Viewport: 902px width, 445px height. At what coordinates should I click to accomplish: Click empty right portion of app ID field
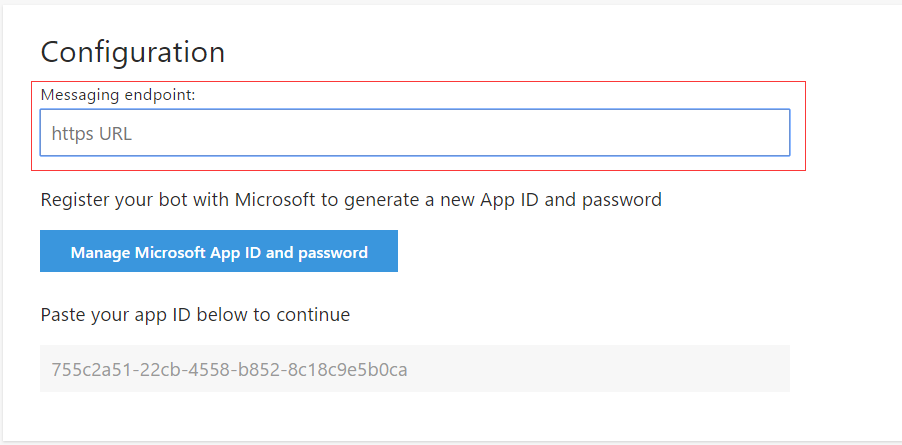(650, 369)
